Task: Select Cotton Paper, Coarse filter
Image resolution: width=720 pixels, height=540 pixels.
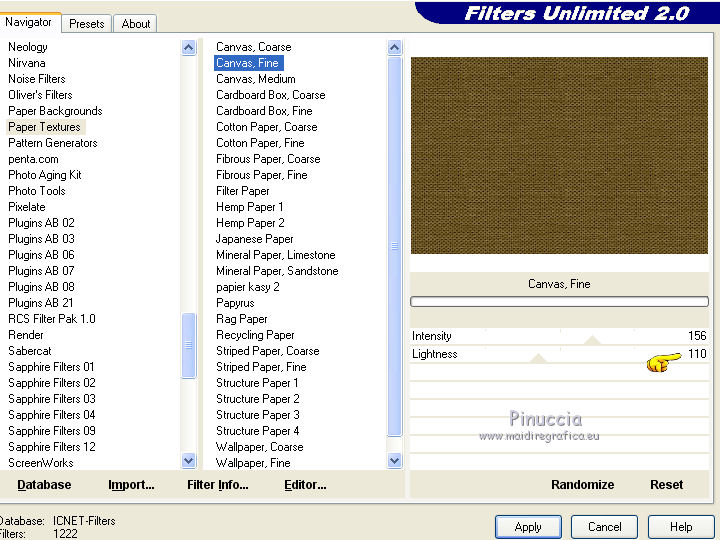Action: [267, 127]
